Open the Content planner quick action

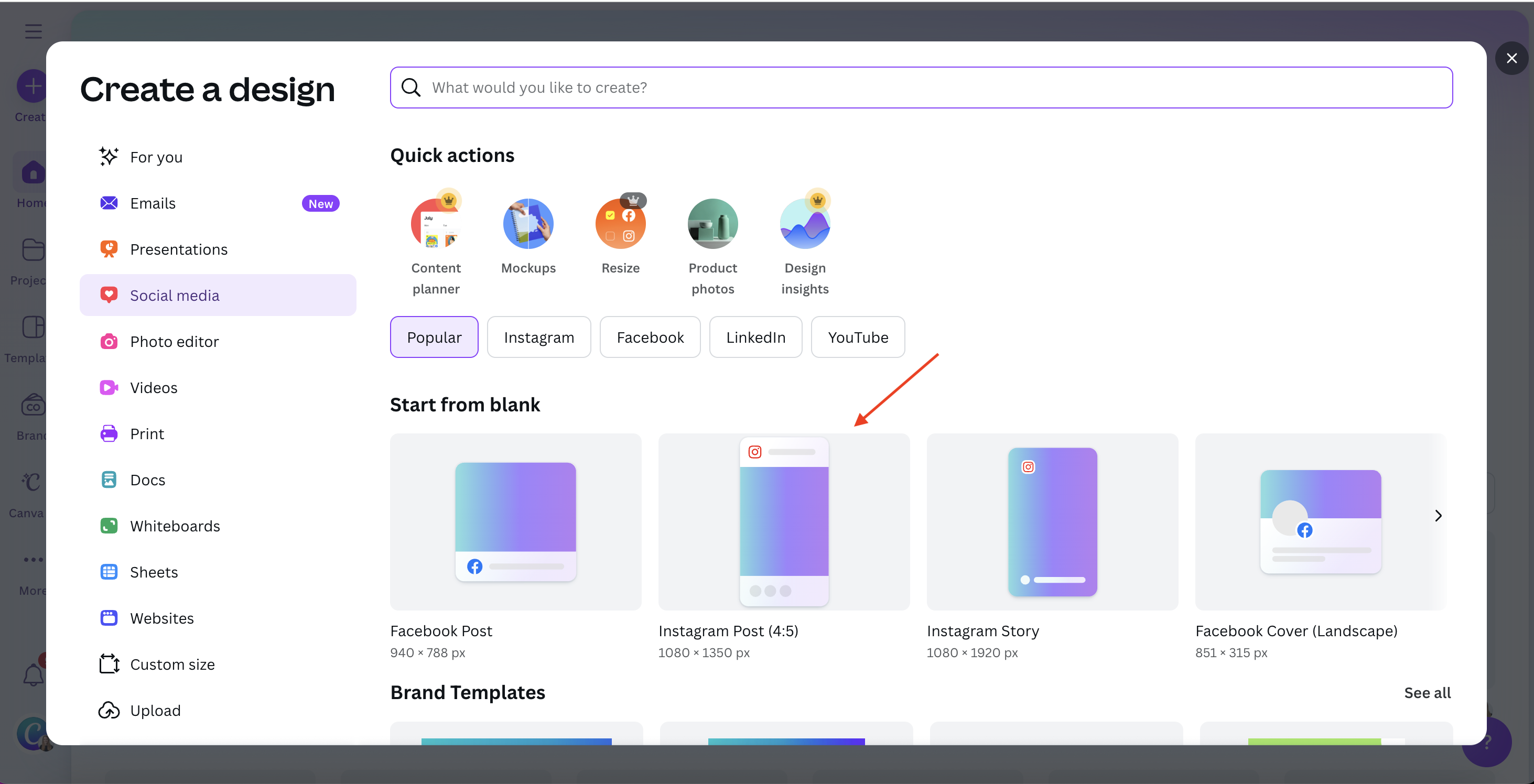[436, 224]
